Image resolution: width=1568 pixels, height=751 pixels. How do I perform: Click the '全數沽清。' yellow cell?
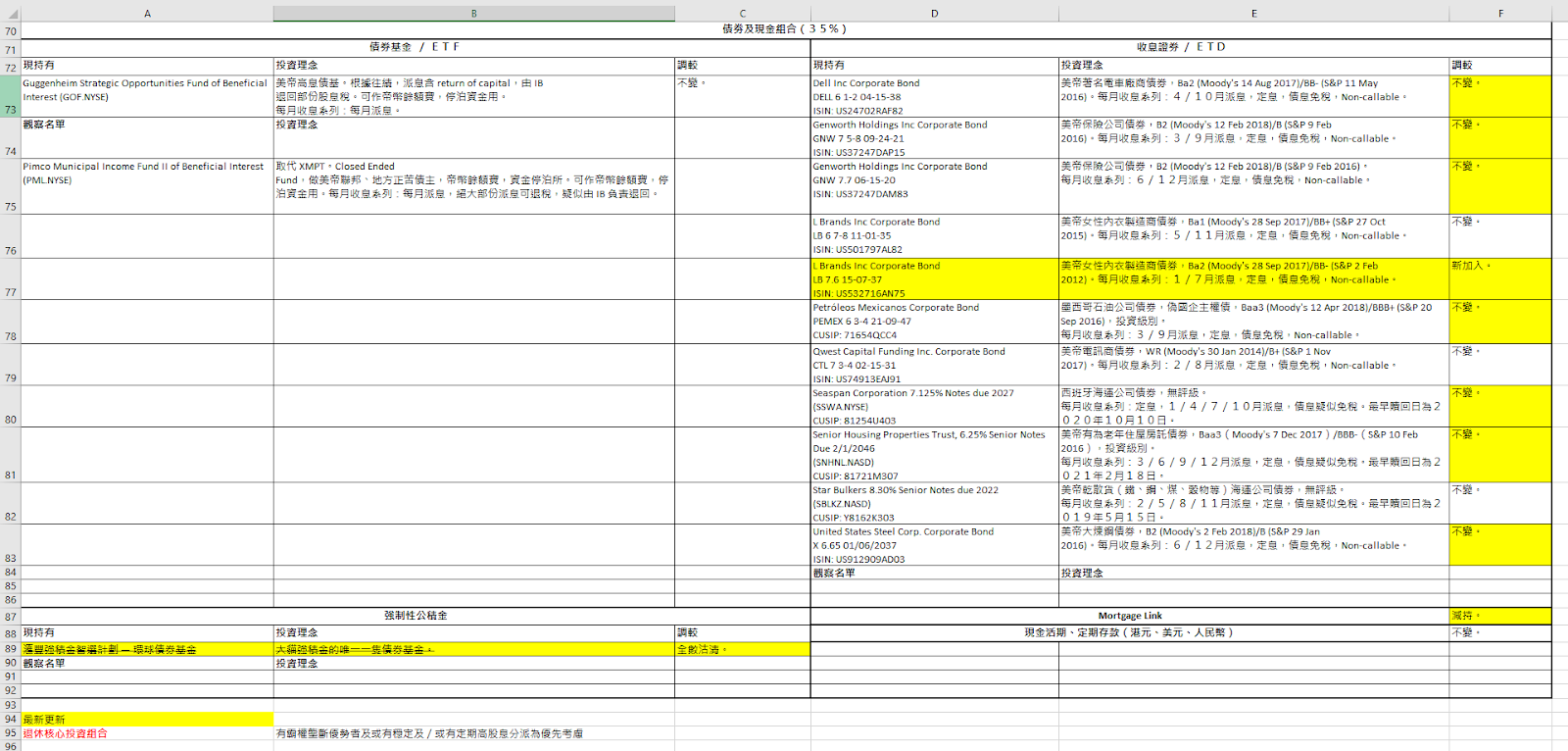743,649
